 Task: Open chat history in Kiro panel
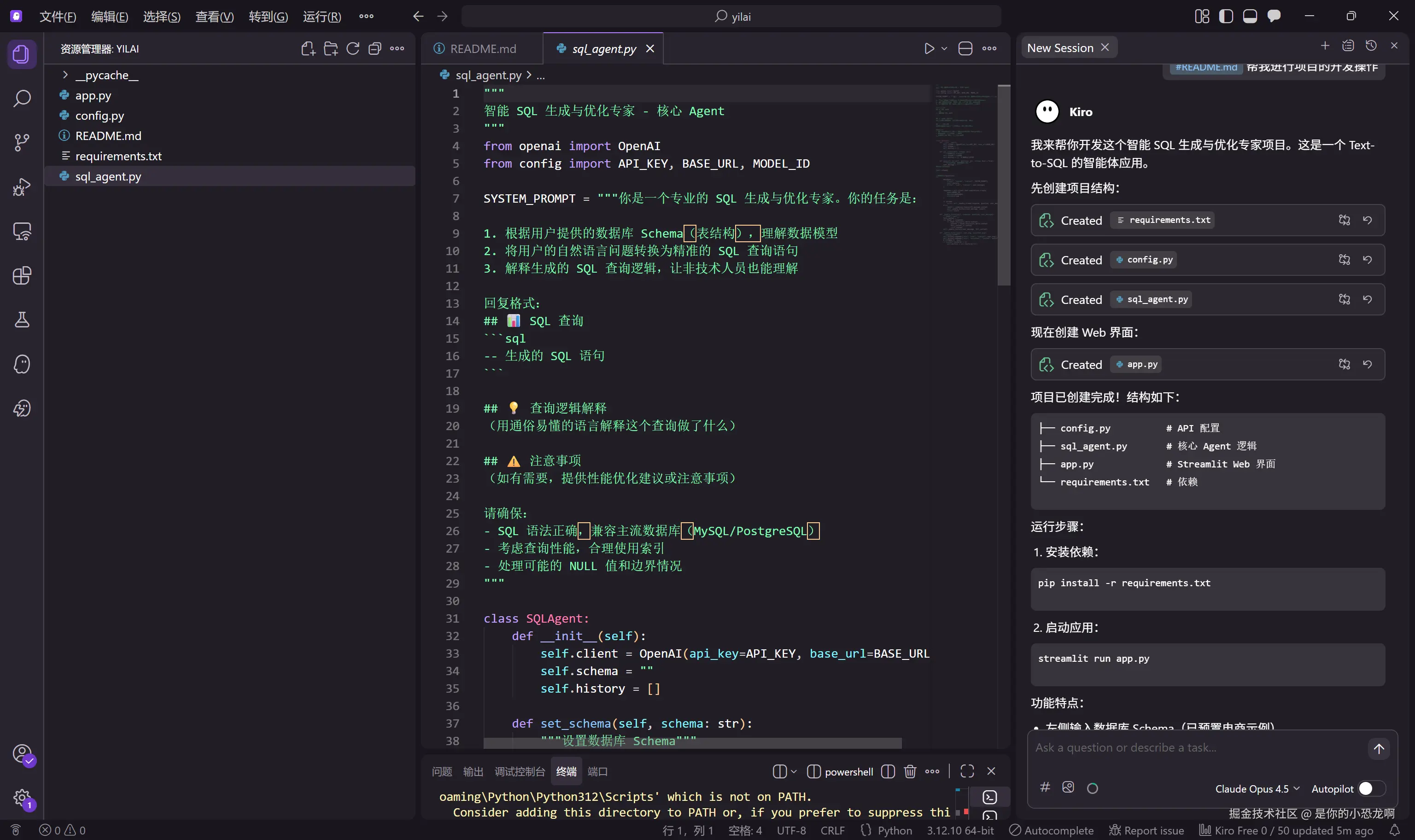coord(1371,46)
